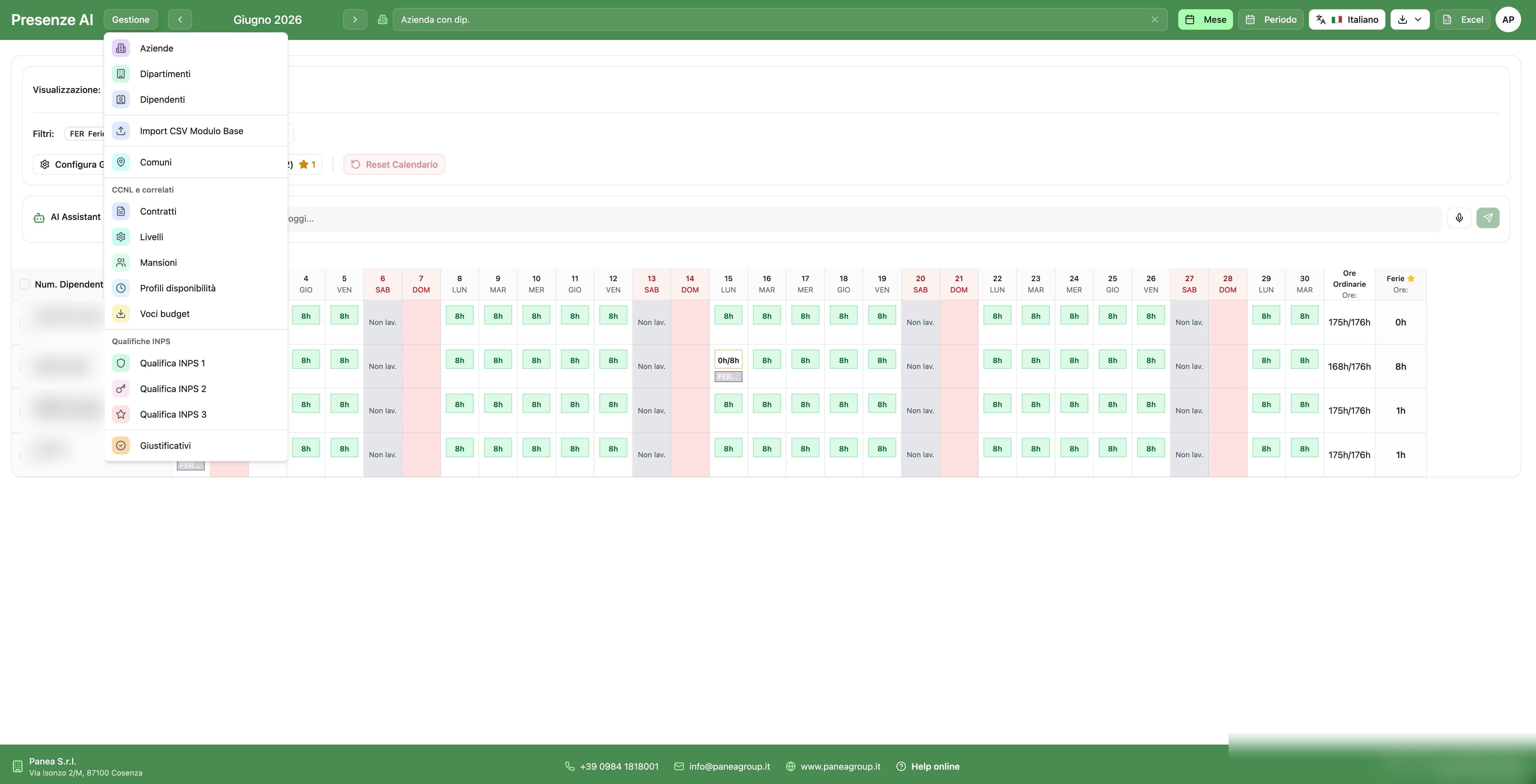Click the Voci budget download icon

pyautogui.click(x=121, y=314)
